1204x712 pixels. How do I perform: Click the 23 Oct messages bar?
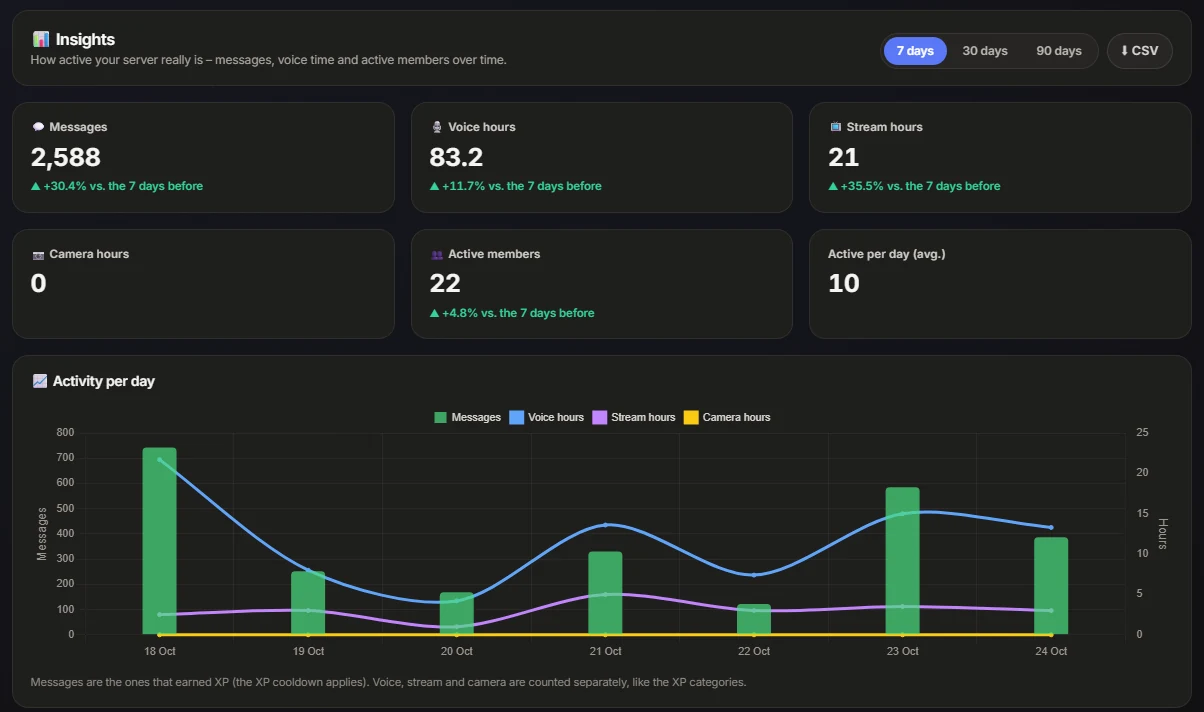[902, 561]
